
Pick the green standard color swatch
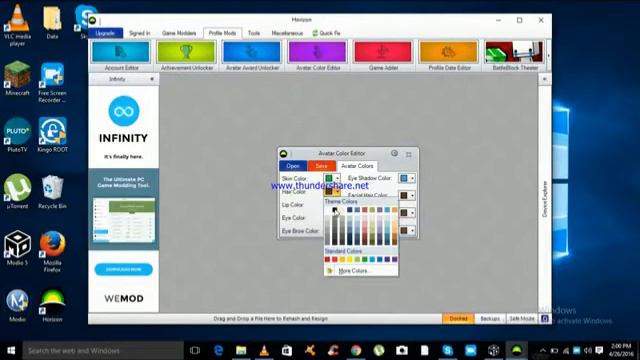click(x=364, y=260)
